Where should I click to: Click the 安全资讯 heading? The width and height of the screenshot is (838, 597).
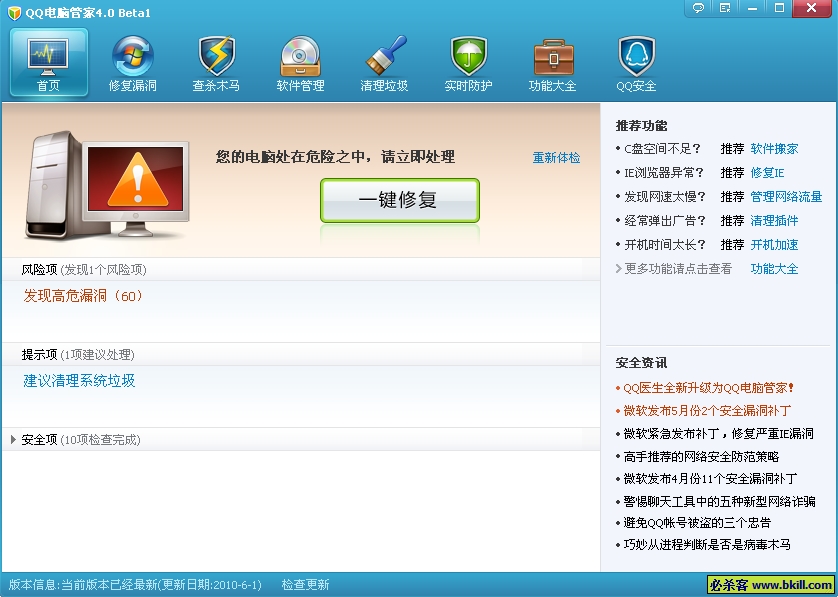click(641, 363)
